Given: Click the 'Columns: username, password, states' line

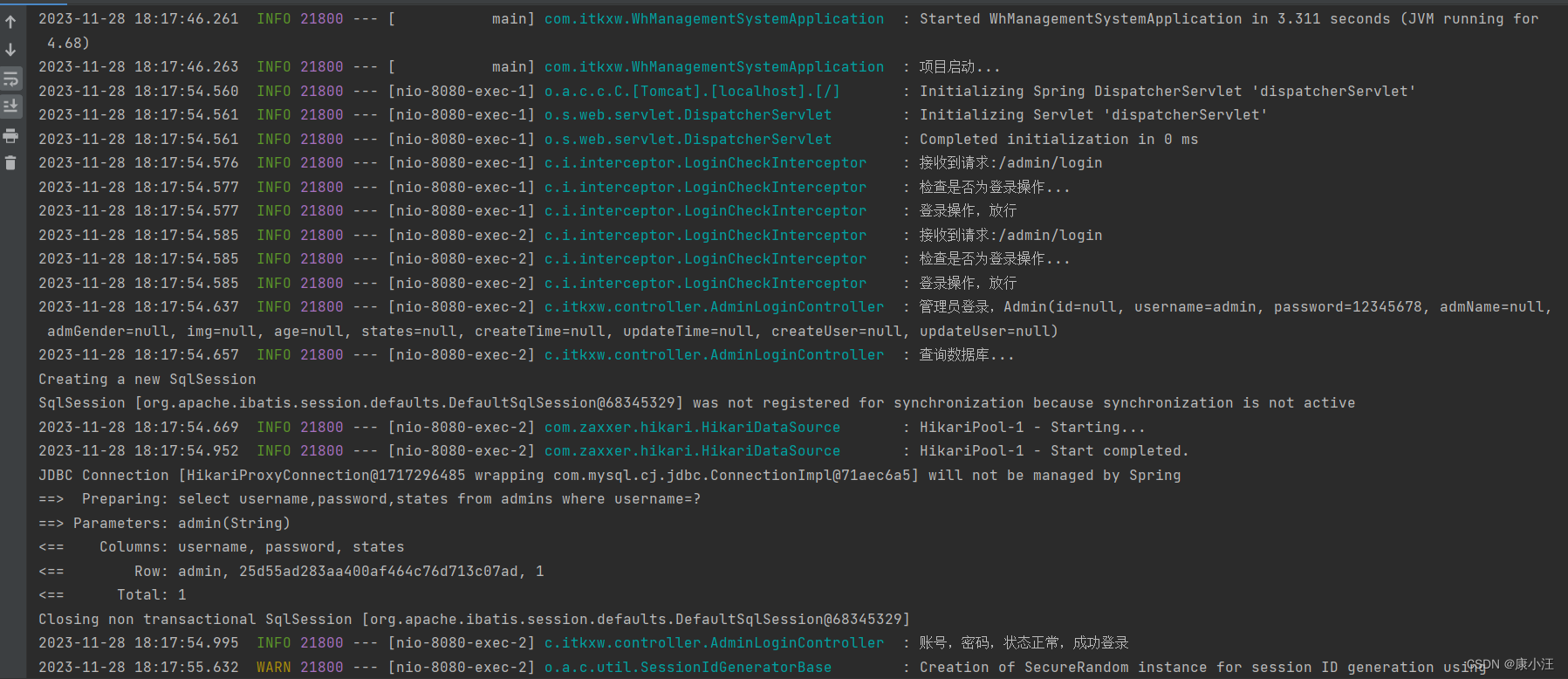Looking at the screenshot, I should pos(221,546).
